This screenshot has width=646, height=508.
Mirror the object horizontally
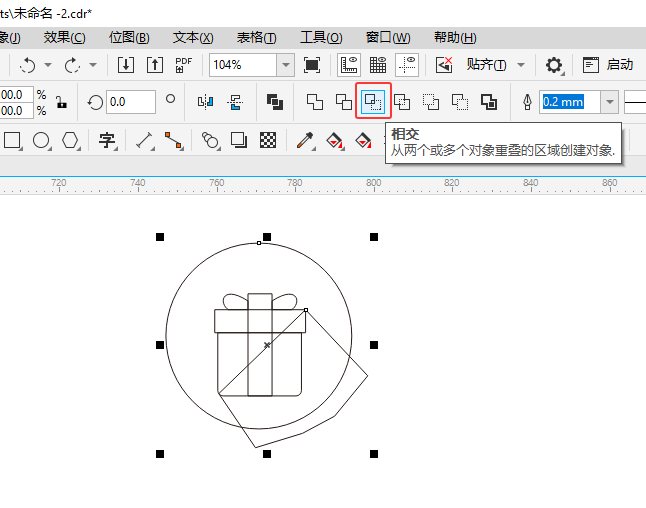tap(206, 101)
